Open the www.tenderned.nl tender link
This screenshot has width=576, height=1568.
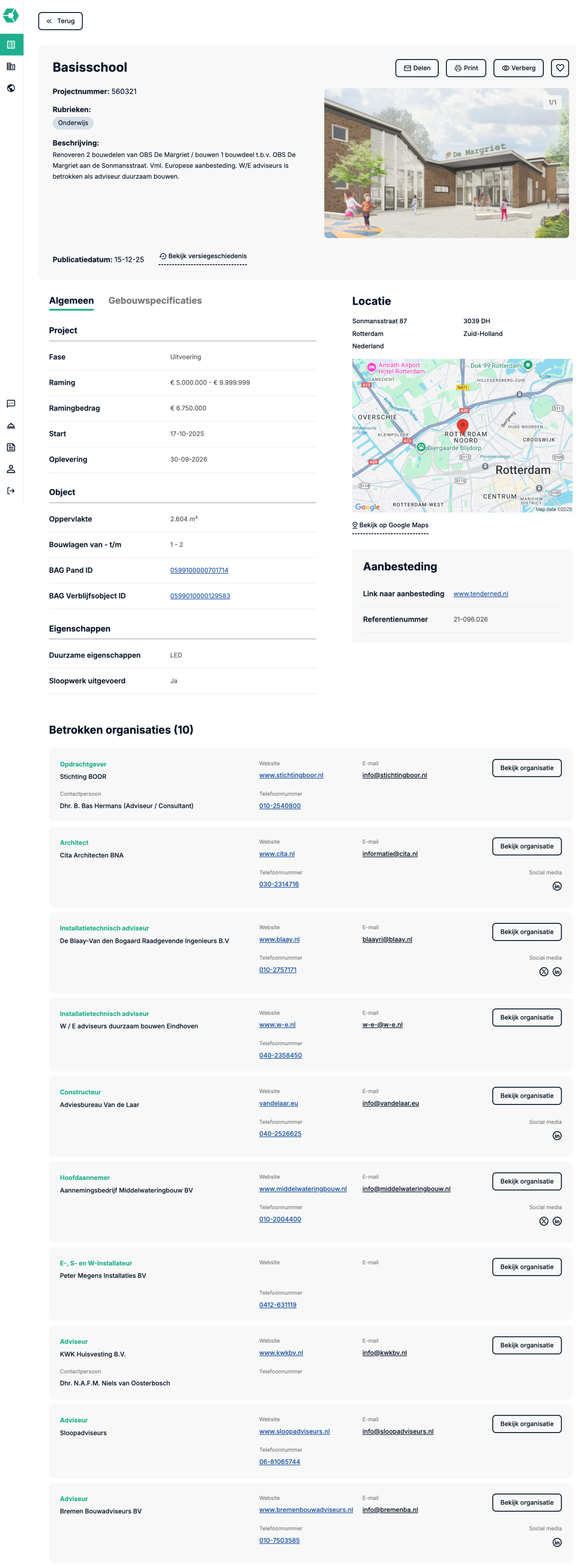coord(480,593)
